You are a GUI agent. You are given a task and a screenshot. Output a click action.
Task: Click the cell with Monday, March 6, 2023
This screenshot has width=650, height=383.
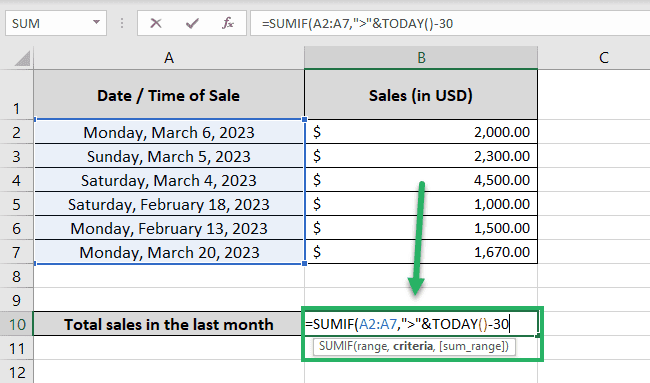(x=169, y=132)
